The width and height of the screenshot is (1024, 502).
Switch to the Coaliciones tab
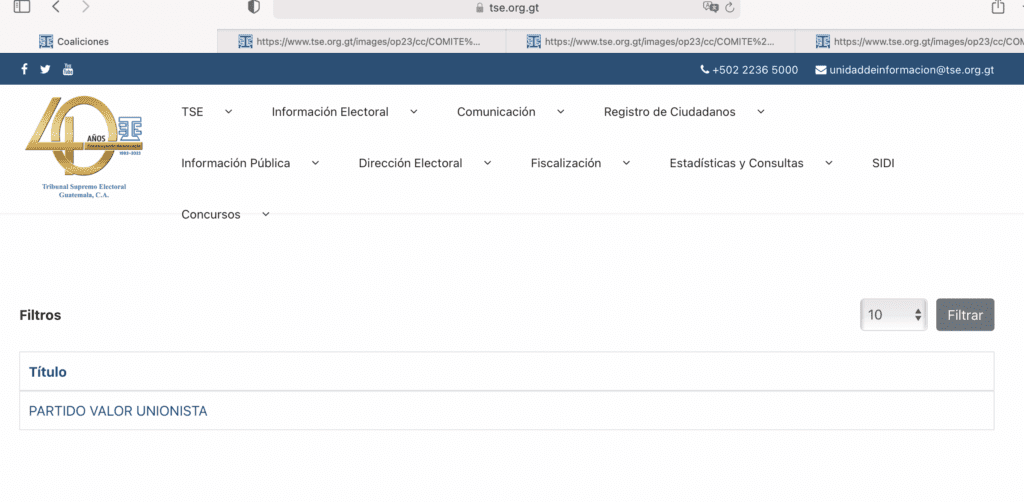(83, 41)
